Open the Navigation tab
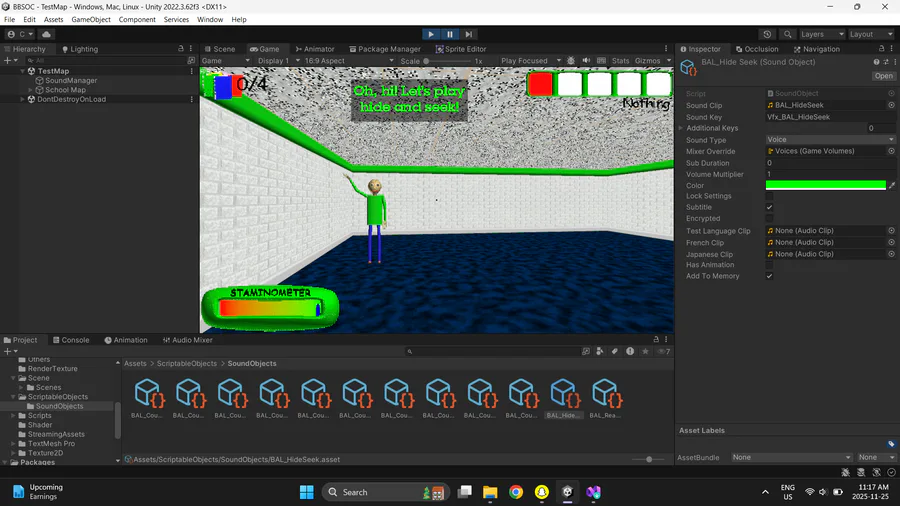This screenshot has width=900, height=506. click(x=816, y=49)
